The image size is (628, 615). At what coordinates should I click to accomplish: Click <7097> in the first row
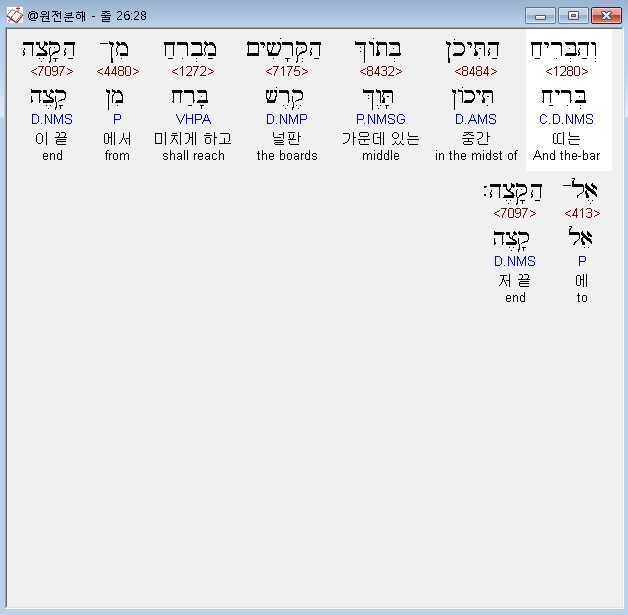52,71
